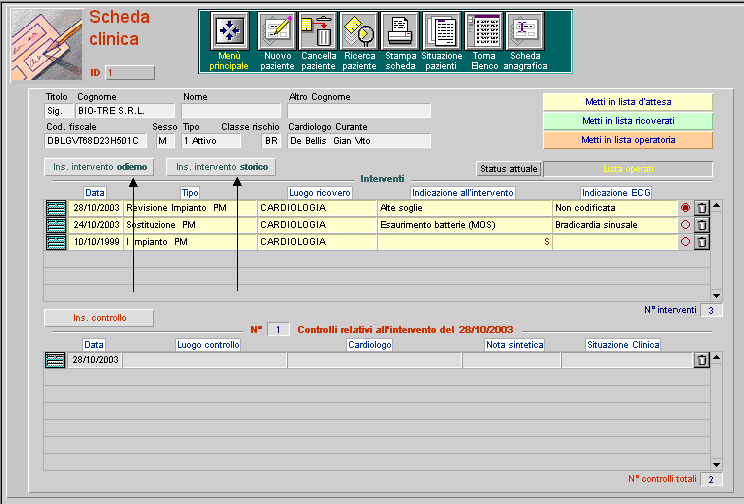The width and height of the screenshot is (744, 504).
Task: Select radio button for 10/10/1999 Impianto row
Action: 685,242
